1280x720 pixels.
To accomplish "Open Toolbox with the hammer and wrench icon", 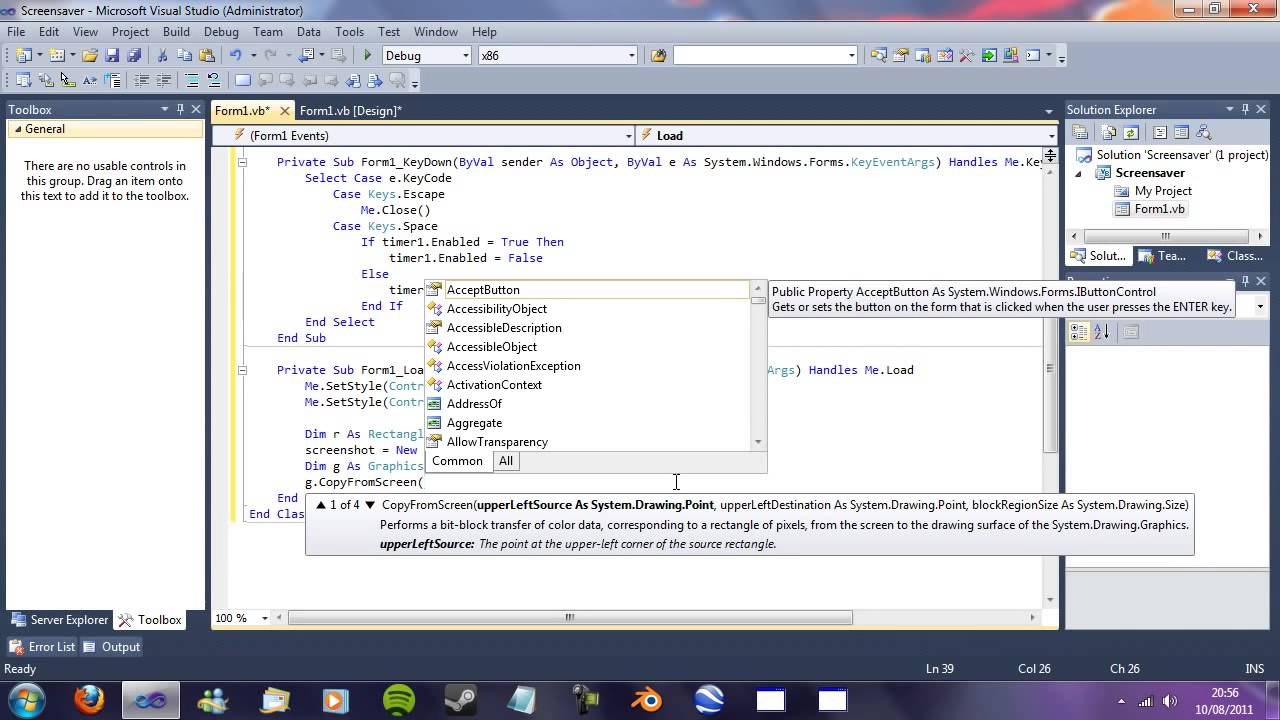I will point(966,55).
